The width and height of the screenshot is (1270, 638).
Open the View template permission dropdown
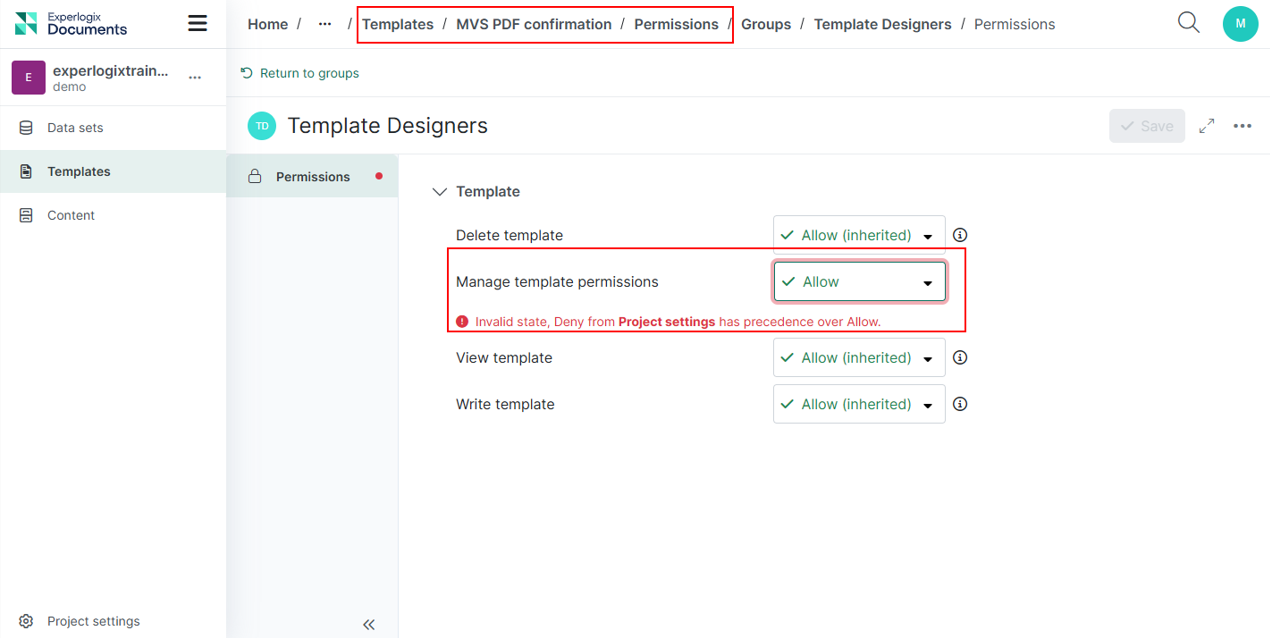click(x=859, y=358)
